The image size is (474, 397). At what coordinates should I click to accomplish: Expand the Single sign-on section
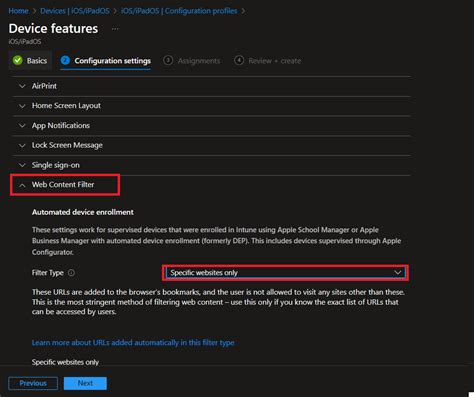tap(211, 165)
